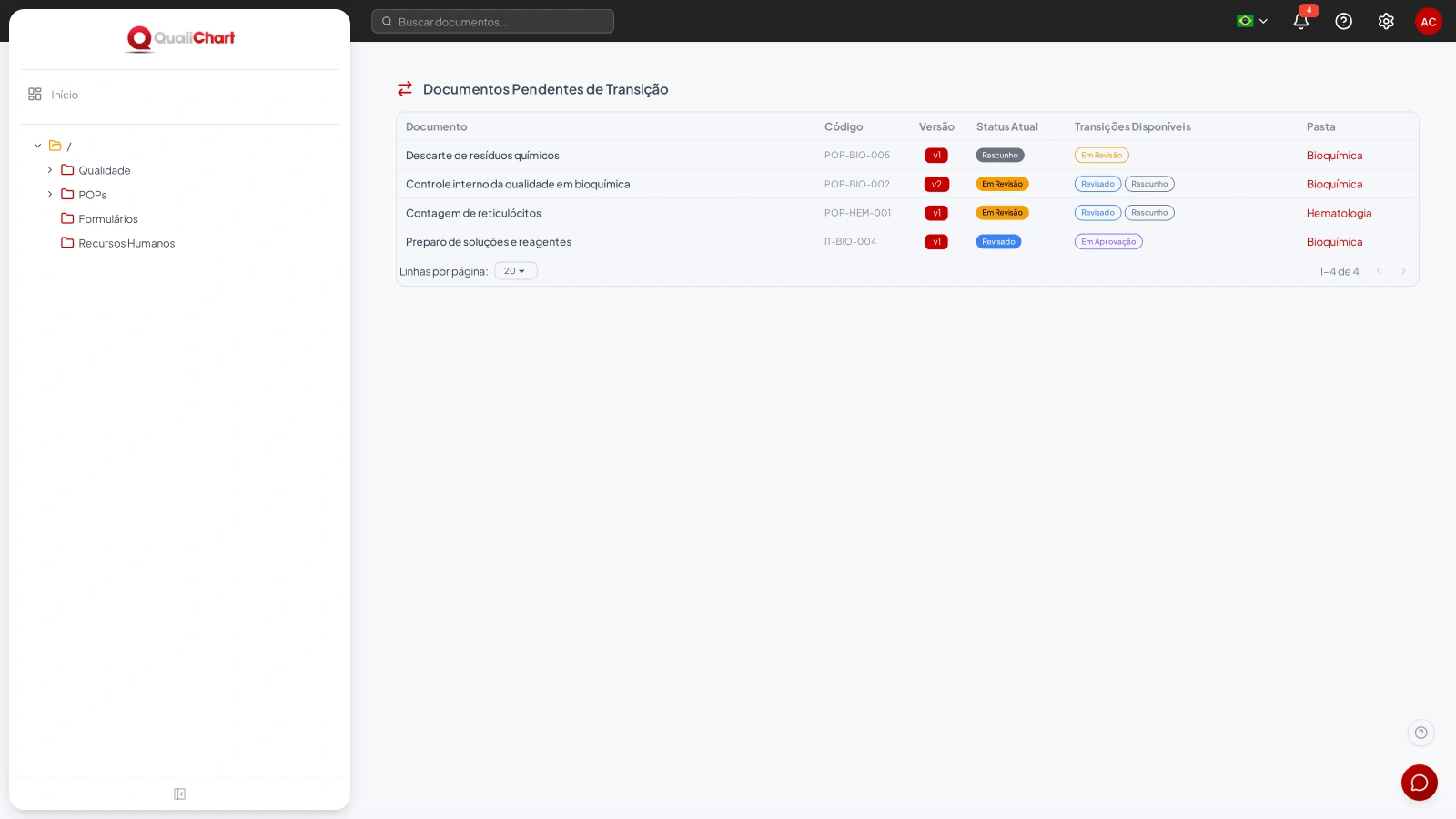Expand the Qualidade folder

pyautogui.click(x=50, y=170)
